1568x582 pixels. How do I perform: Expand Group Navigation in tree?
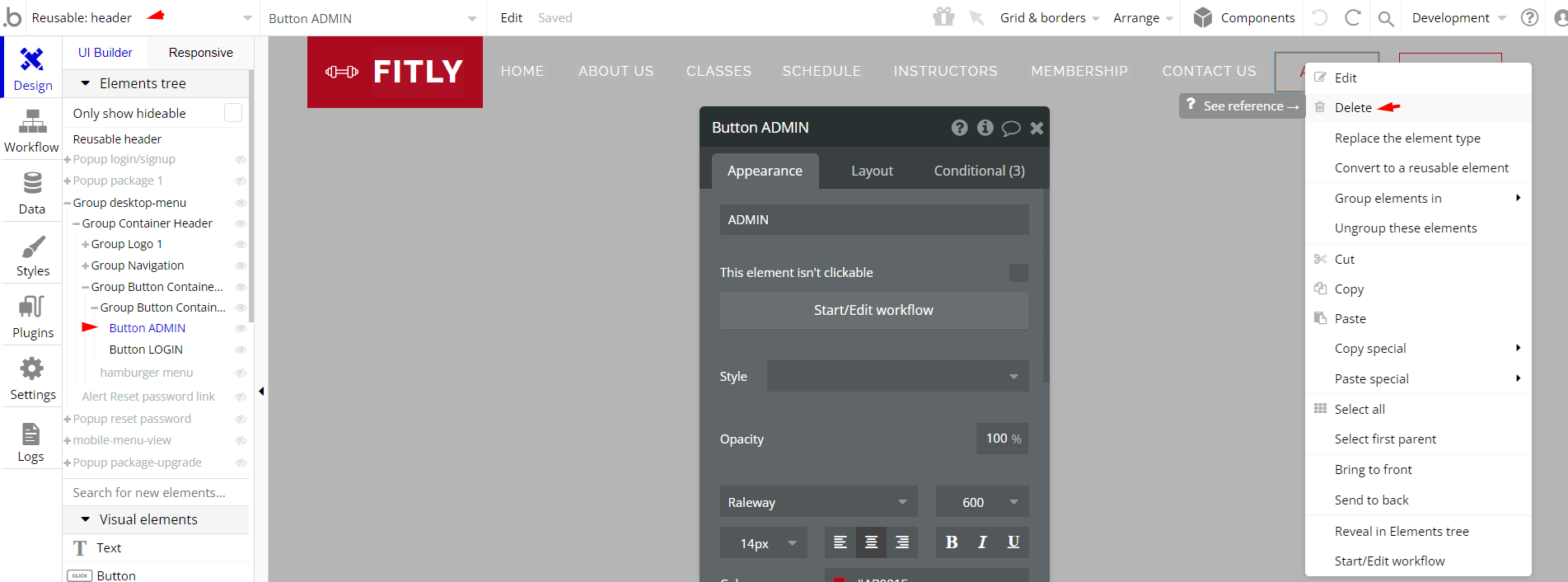[85, 265]
